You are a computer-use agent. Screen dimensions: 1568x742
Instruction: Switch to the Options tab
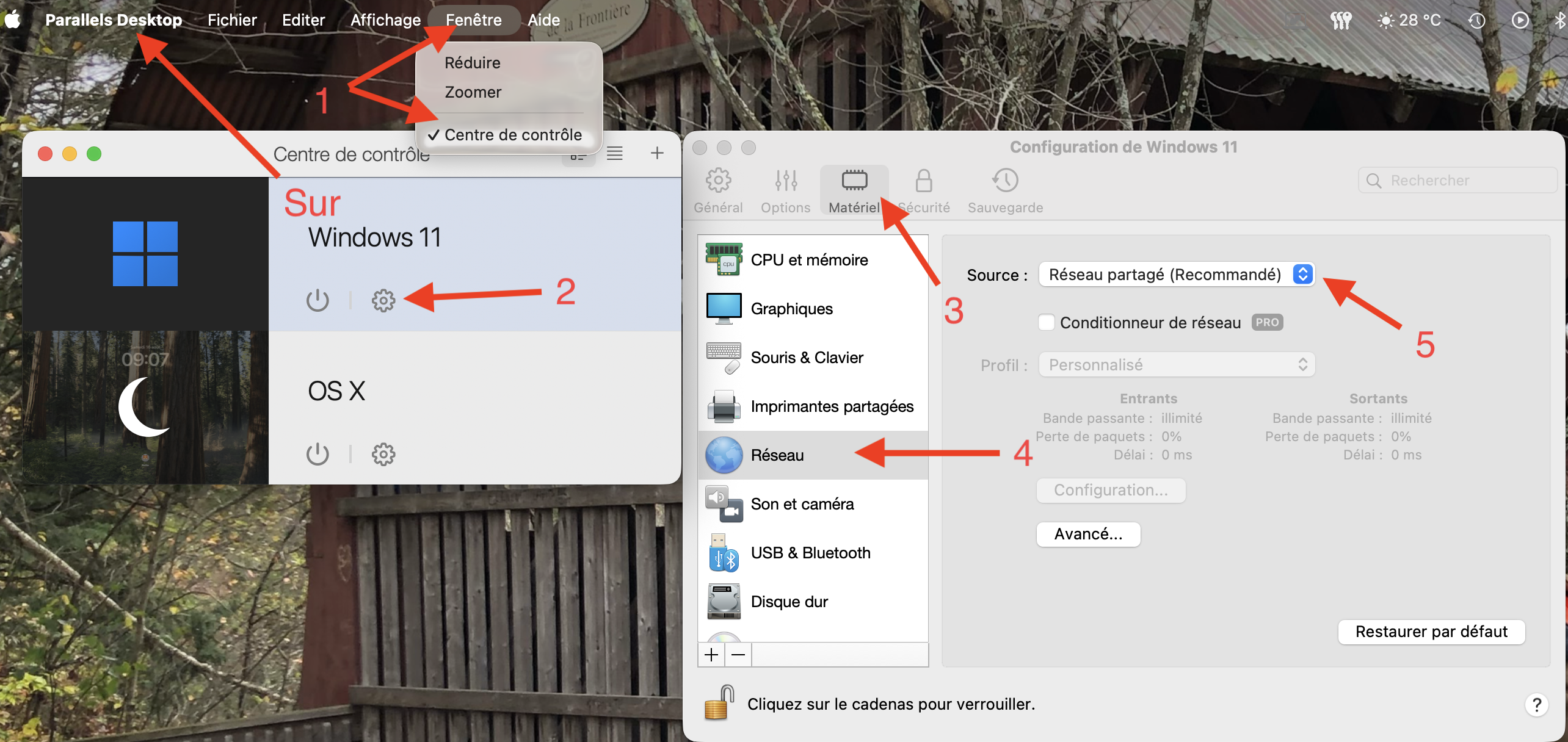(785, 191)
